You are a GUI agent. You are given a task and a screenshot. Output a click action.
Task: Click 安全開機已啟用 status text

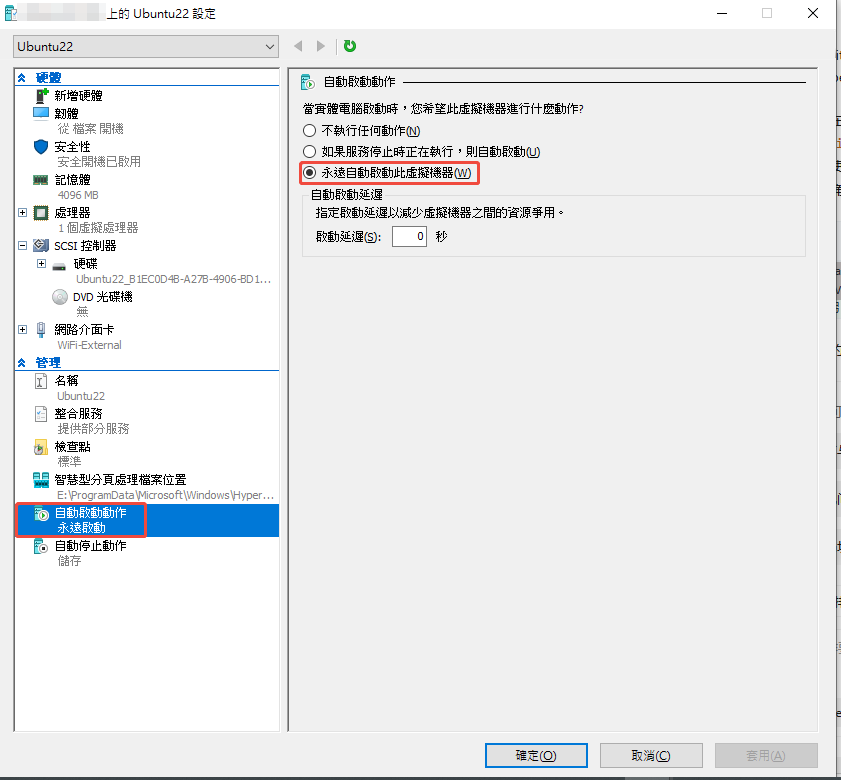pos(99,161)
